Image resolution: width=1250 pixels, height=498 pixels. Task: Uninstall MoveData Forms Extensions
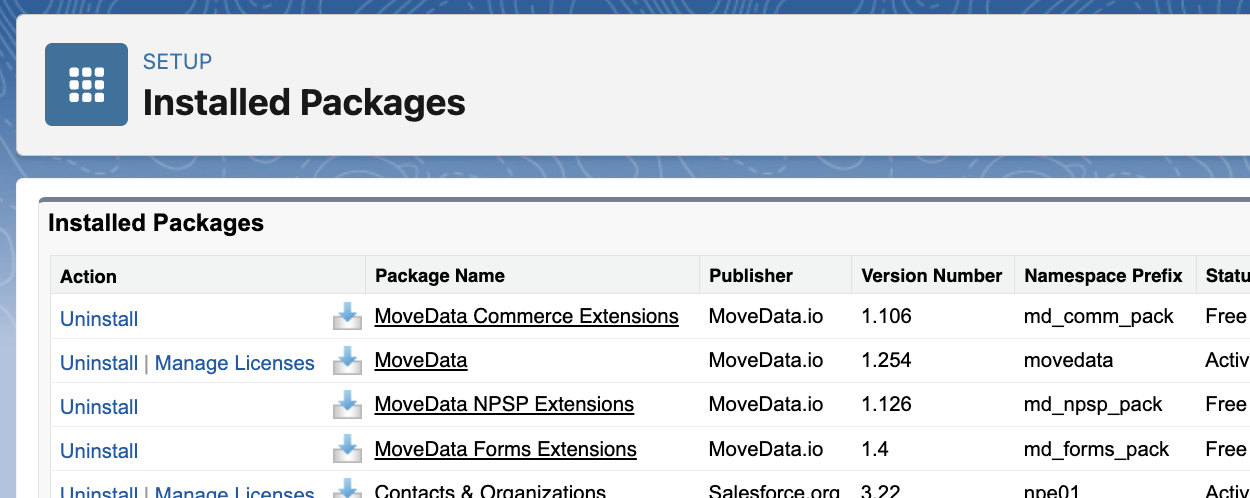pos(99,451)
